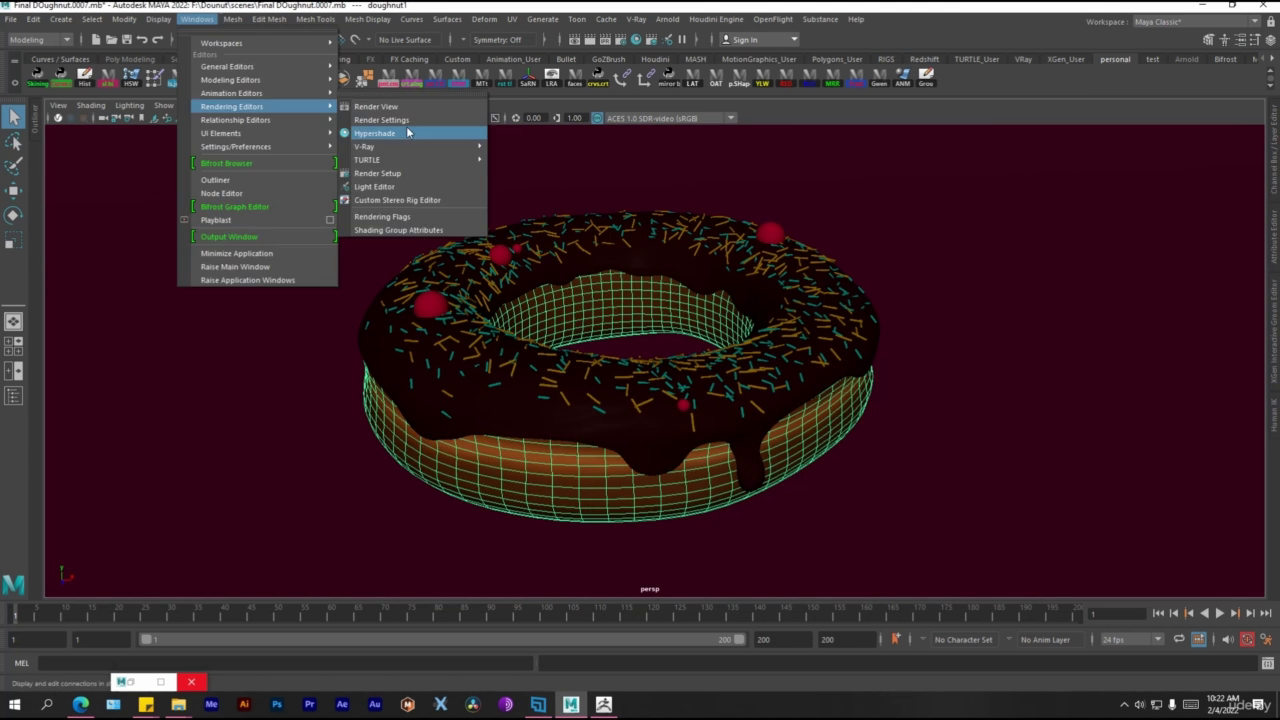Click the ANM shelf icon

tap(903, 77)
